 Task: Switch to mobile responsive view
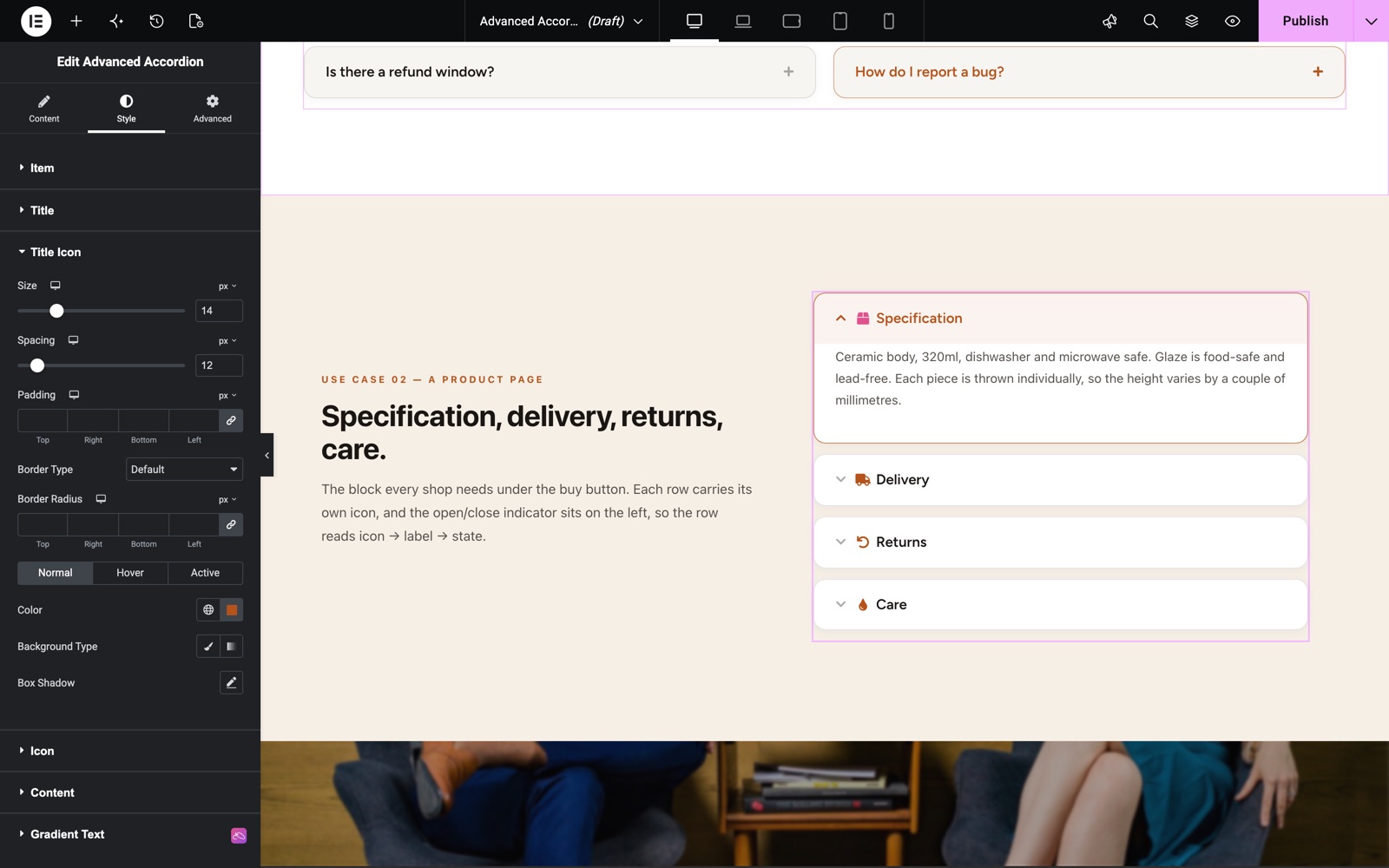click(x=889, y=21)
